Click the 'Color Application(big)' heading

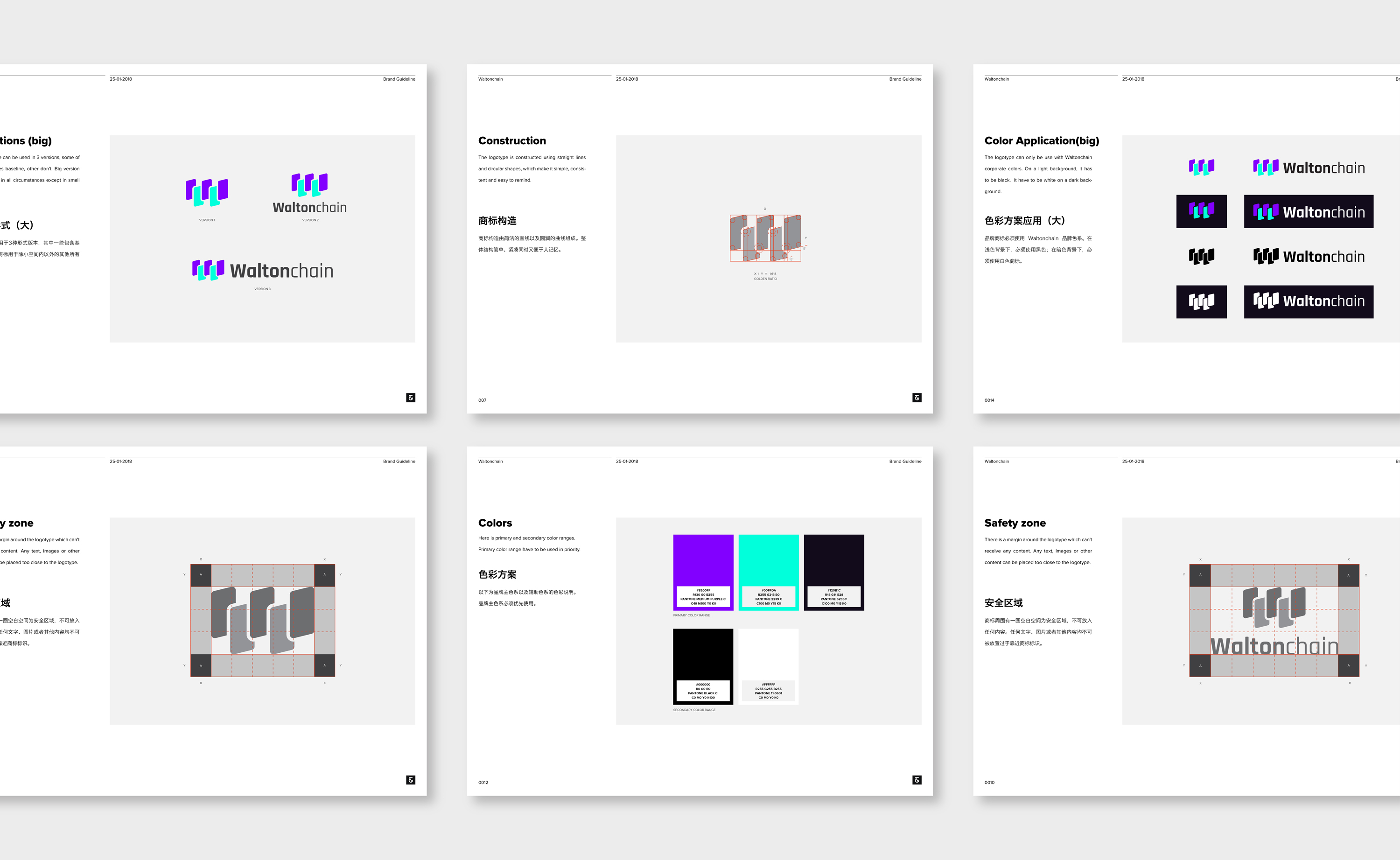[1042, 140]
